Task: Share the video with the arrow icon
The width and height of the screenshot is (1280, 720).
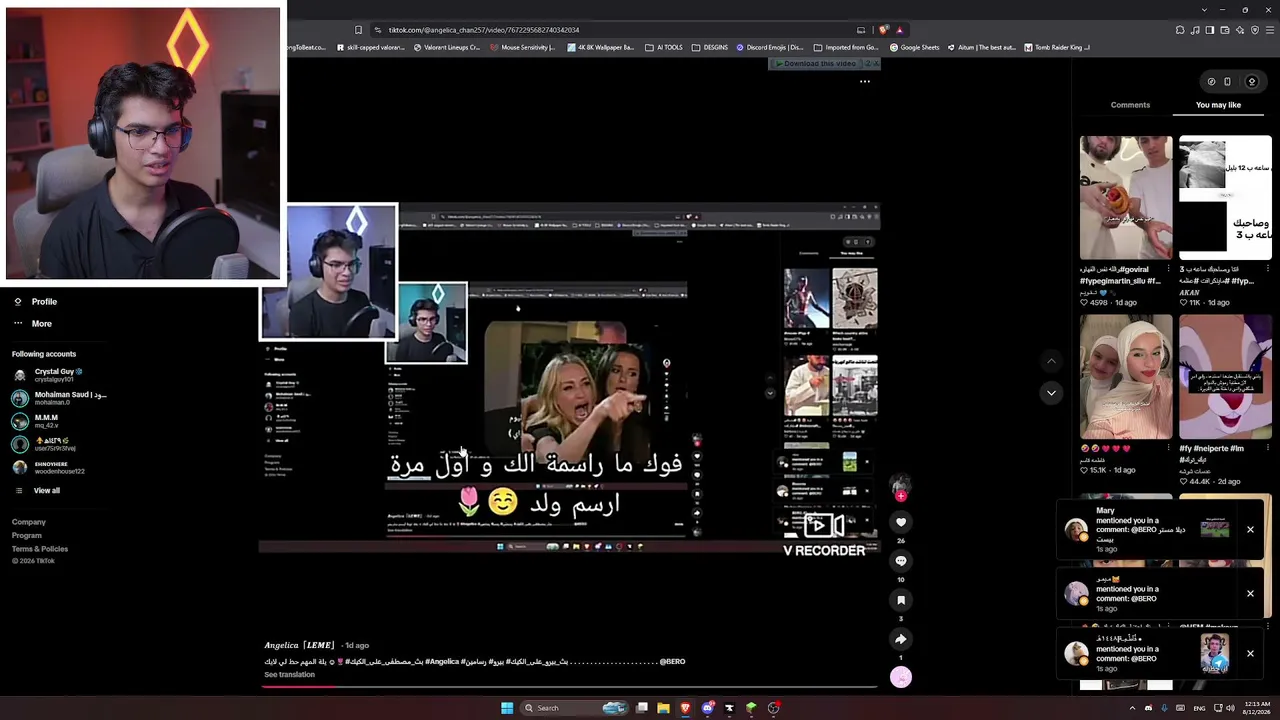Action: pyautogui.click(x=901, y=639)
